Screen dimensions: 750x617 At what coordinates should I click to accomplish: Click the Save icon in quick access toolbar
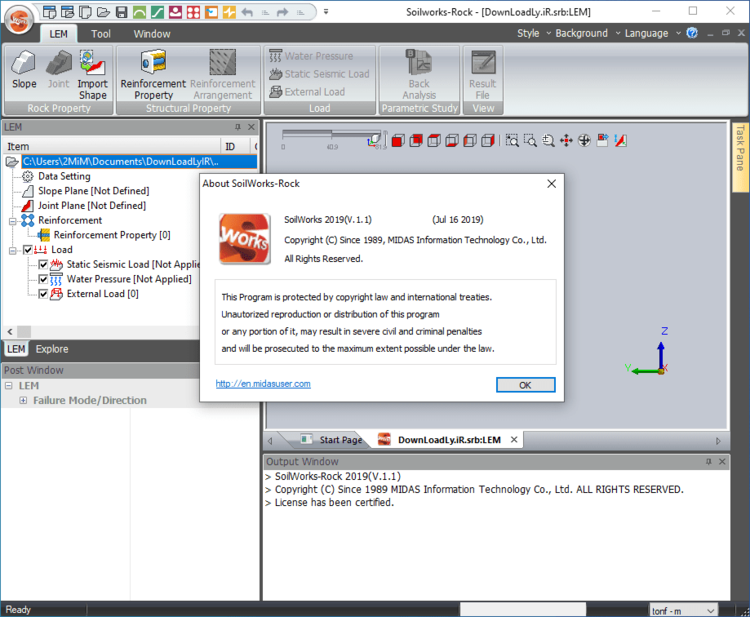coord(121,12)
